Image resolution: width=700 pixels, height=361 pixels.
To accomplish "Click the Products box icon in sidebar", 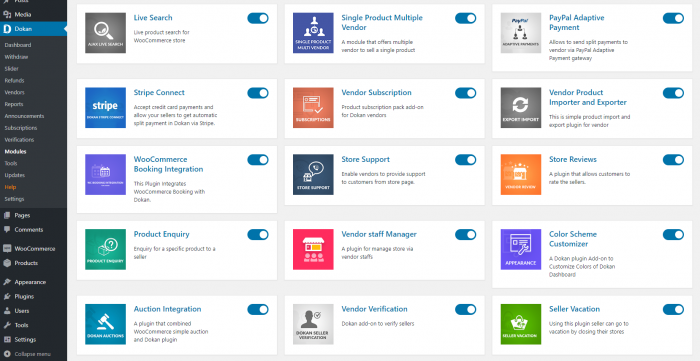I will click(7, 263).
